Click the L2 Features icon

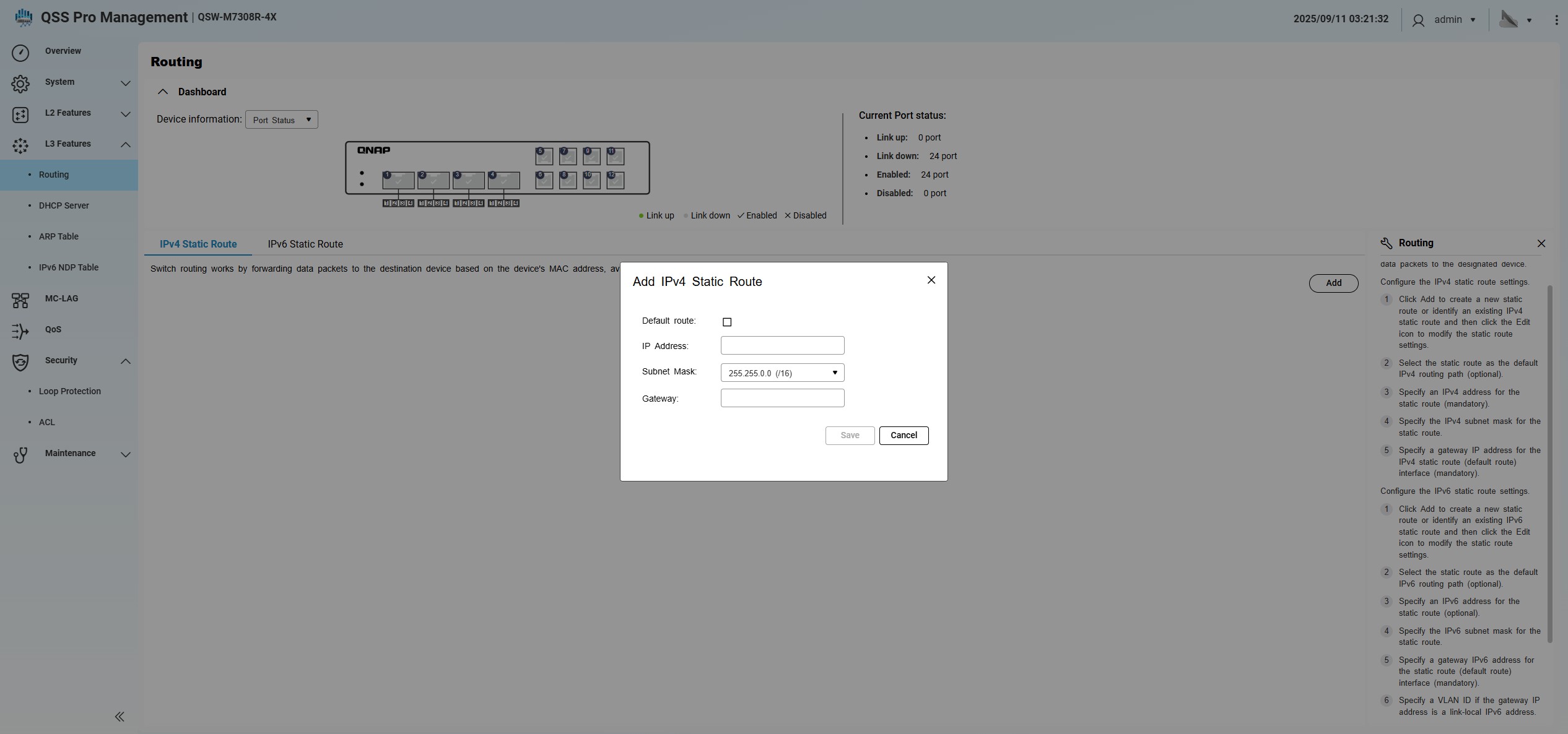coord(20,114)
